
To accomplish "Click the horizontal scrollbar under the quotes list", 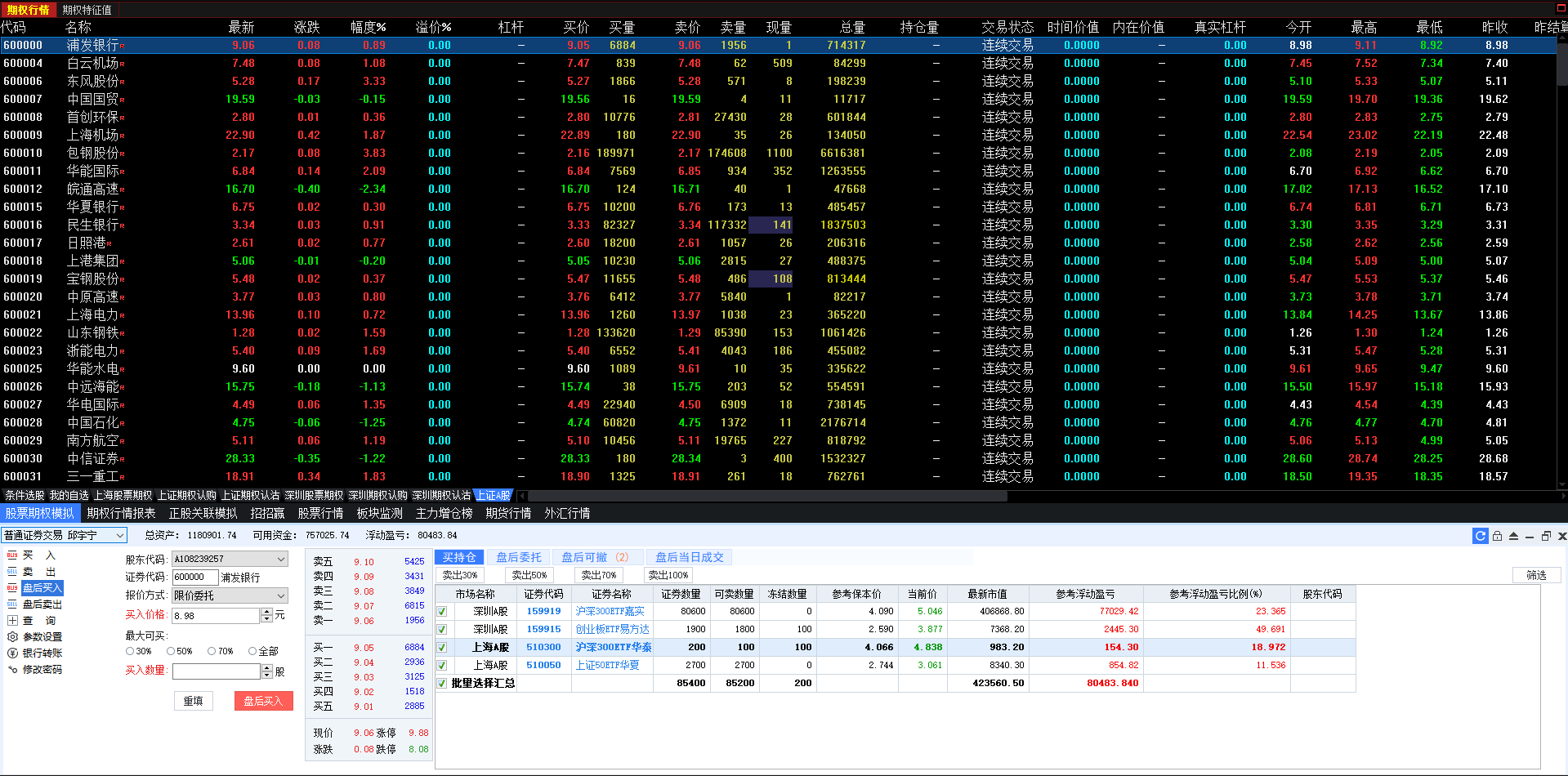I will 1038,495.
